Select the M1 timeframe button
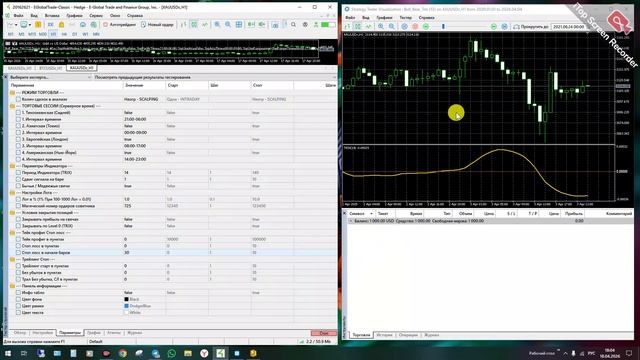640x360 pixels. tap(10, 34)
